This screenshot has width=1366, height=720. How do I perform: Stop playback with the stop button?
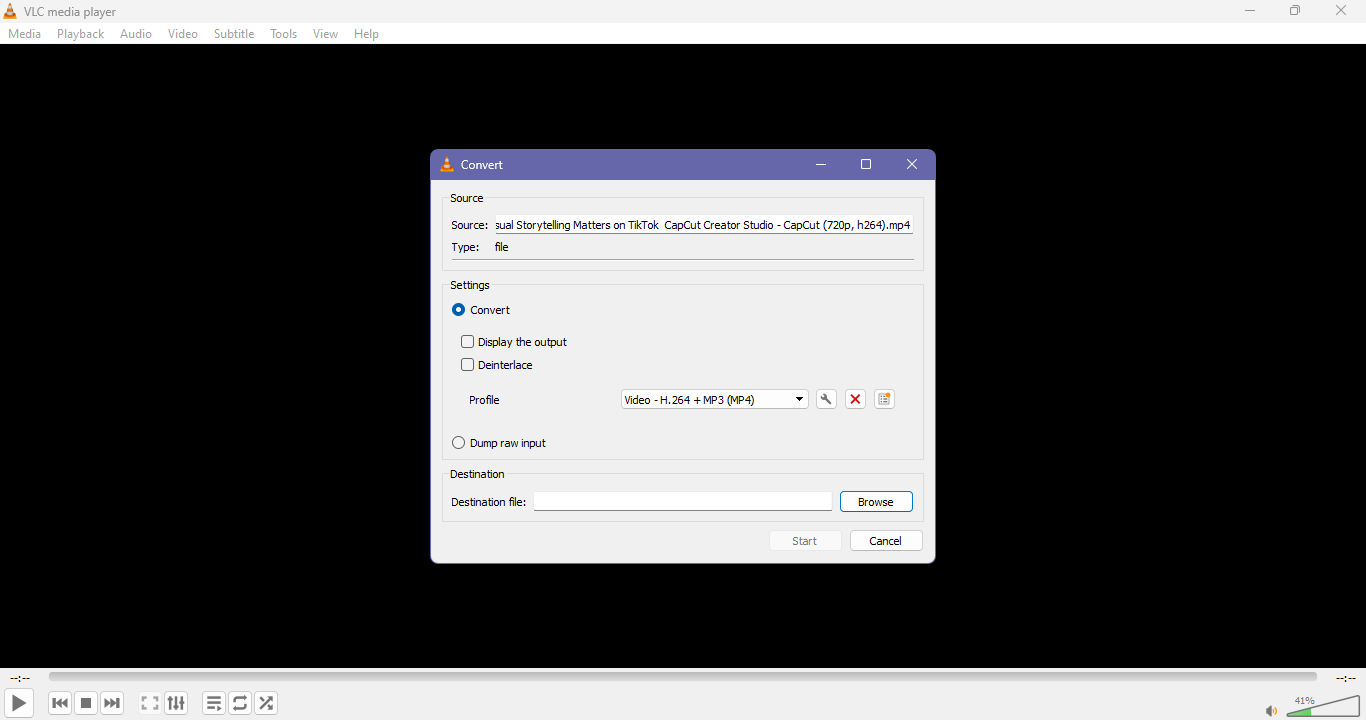coord(86,703)
